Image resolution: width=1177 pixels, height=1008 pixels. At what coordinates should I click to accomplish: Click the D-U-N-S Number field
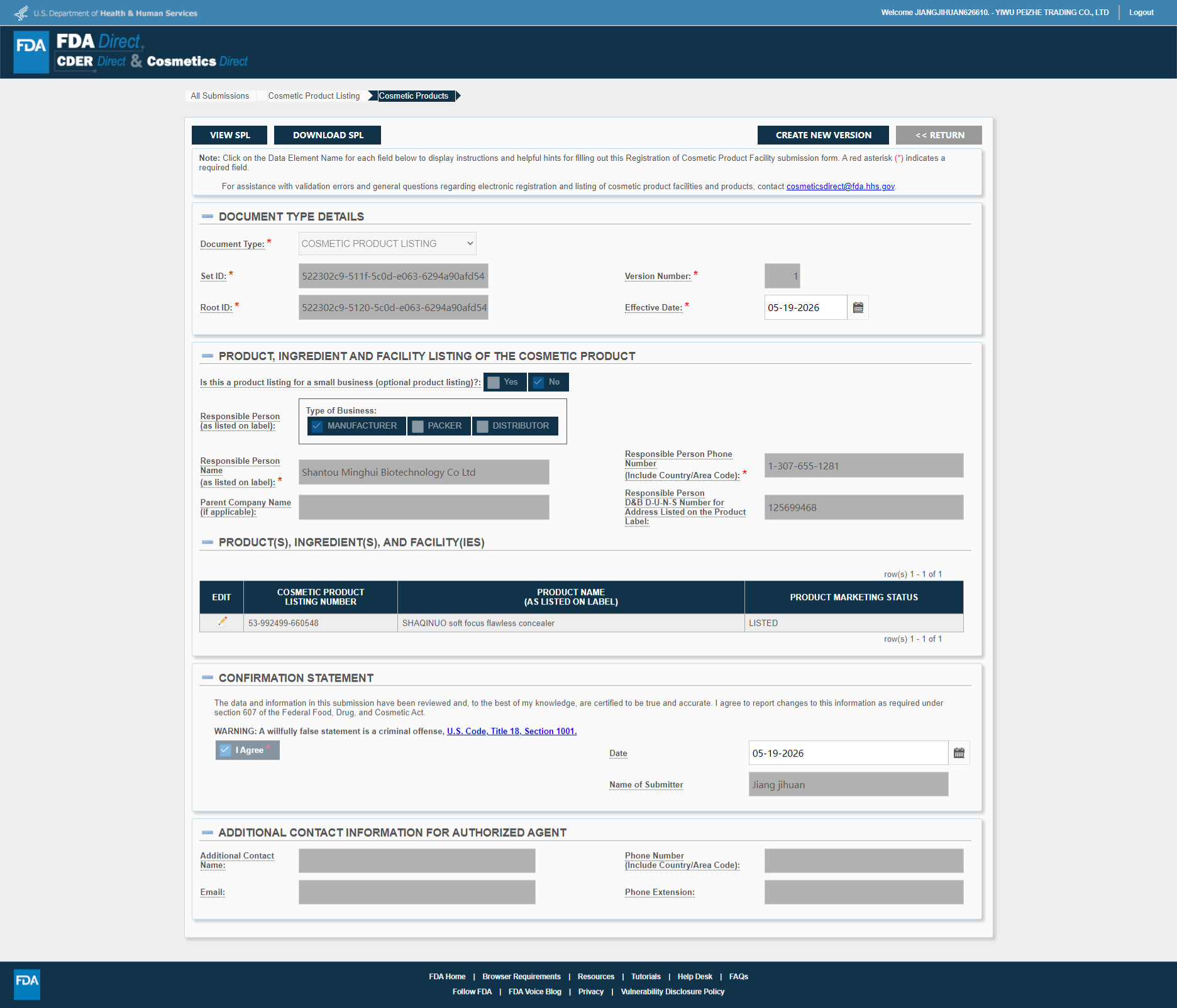point(864,507)
